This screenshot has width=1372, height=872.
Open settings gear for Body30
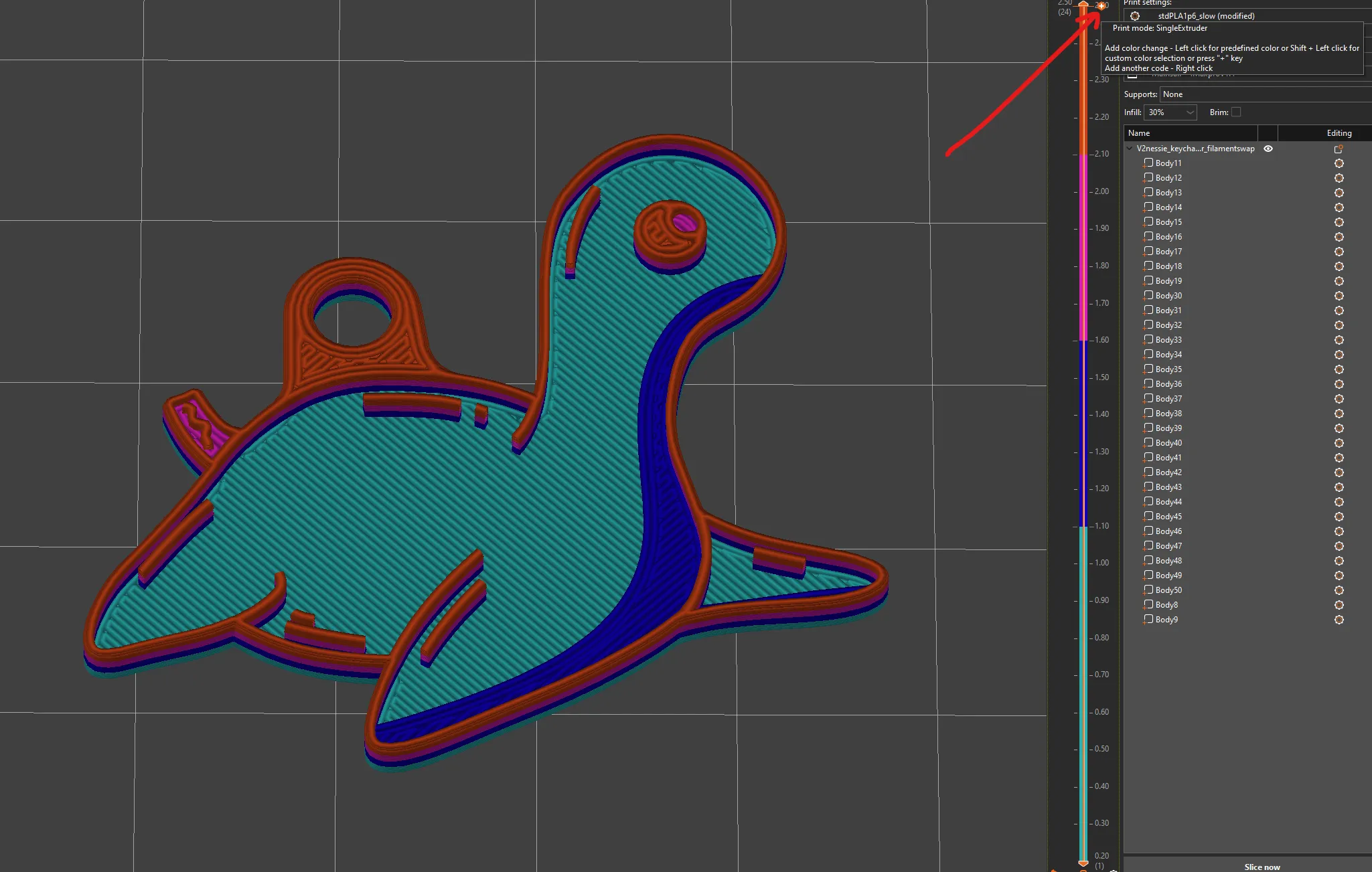(1339, 296)
